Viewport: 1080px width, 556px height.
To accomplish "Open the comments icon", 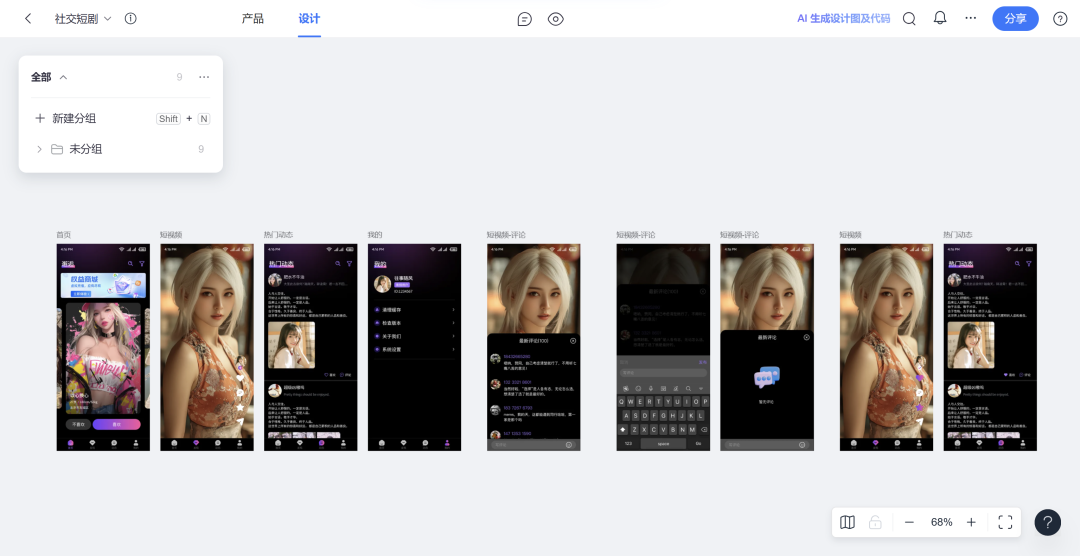I will point(524,18).
